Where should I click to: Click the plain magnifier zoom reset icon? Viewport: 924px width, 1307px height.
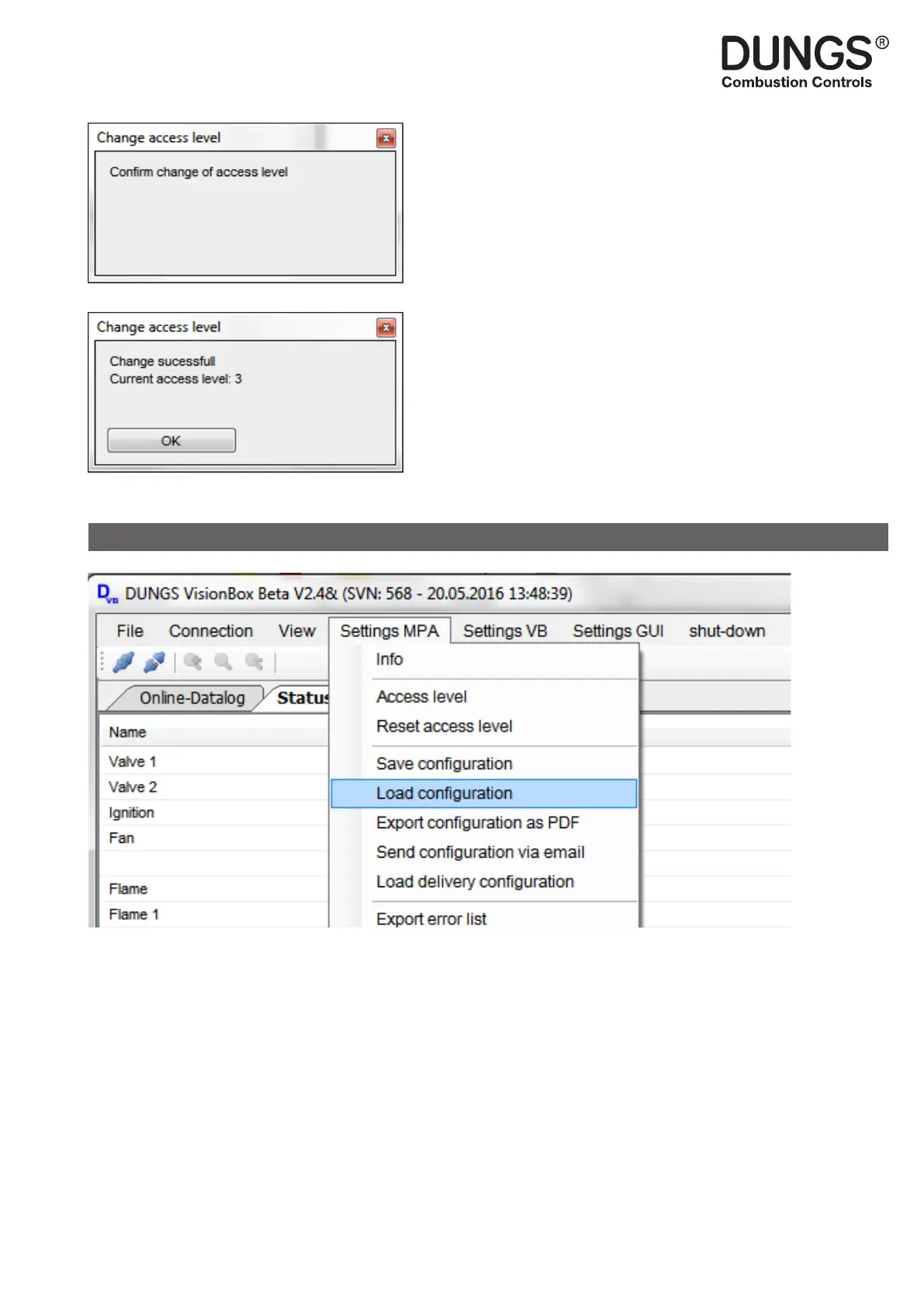coord(223,662)
